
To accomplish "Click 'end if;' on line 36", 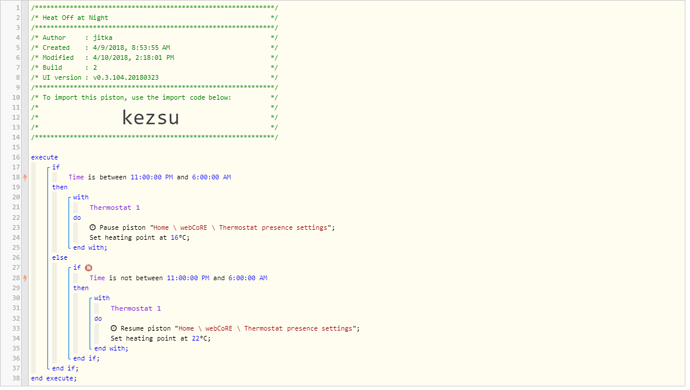I will point(86,358).
